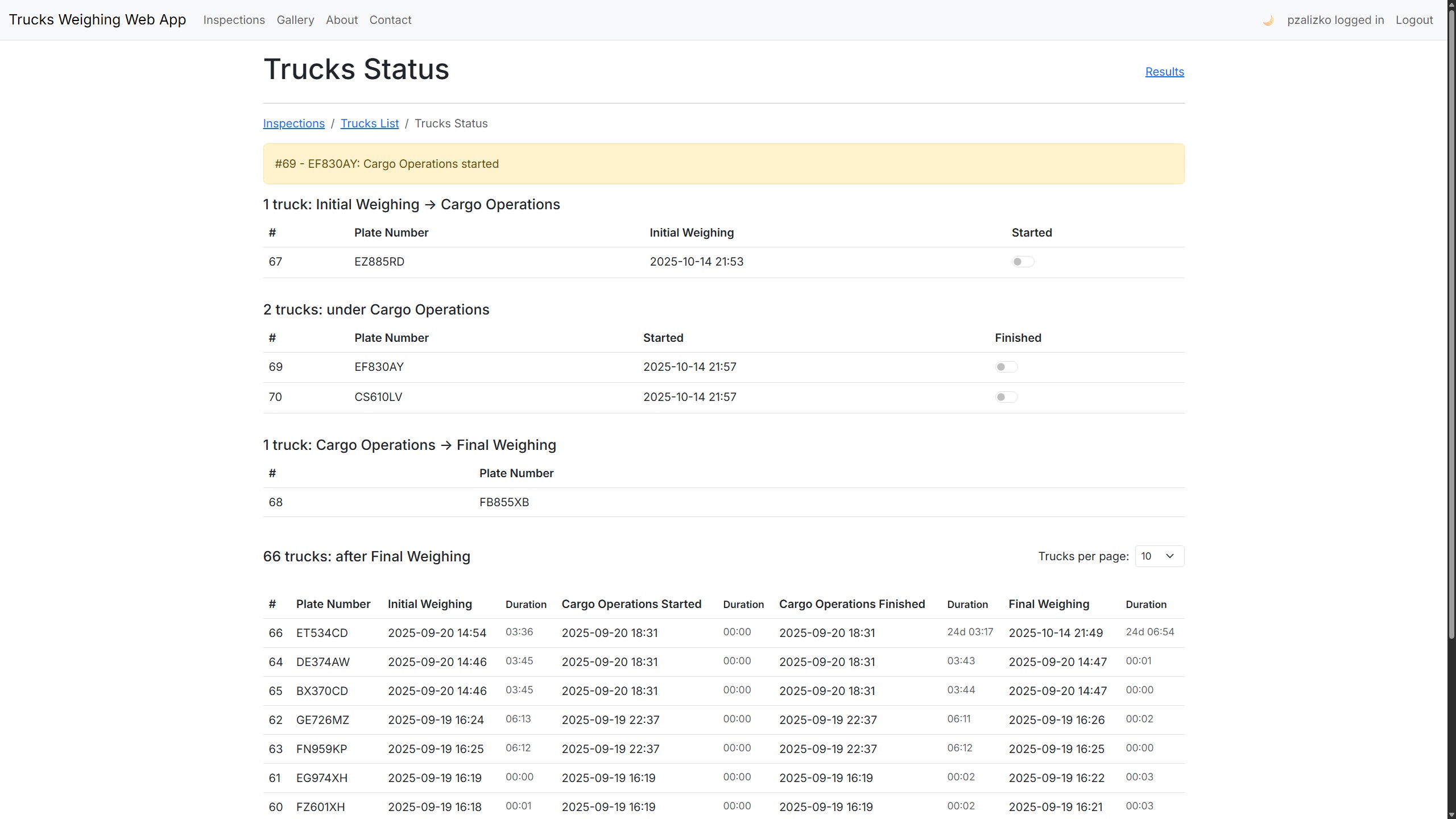
Task: Click Trucks List breadcrumb link
Action: 369,123
